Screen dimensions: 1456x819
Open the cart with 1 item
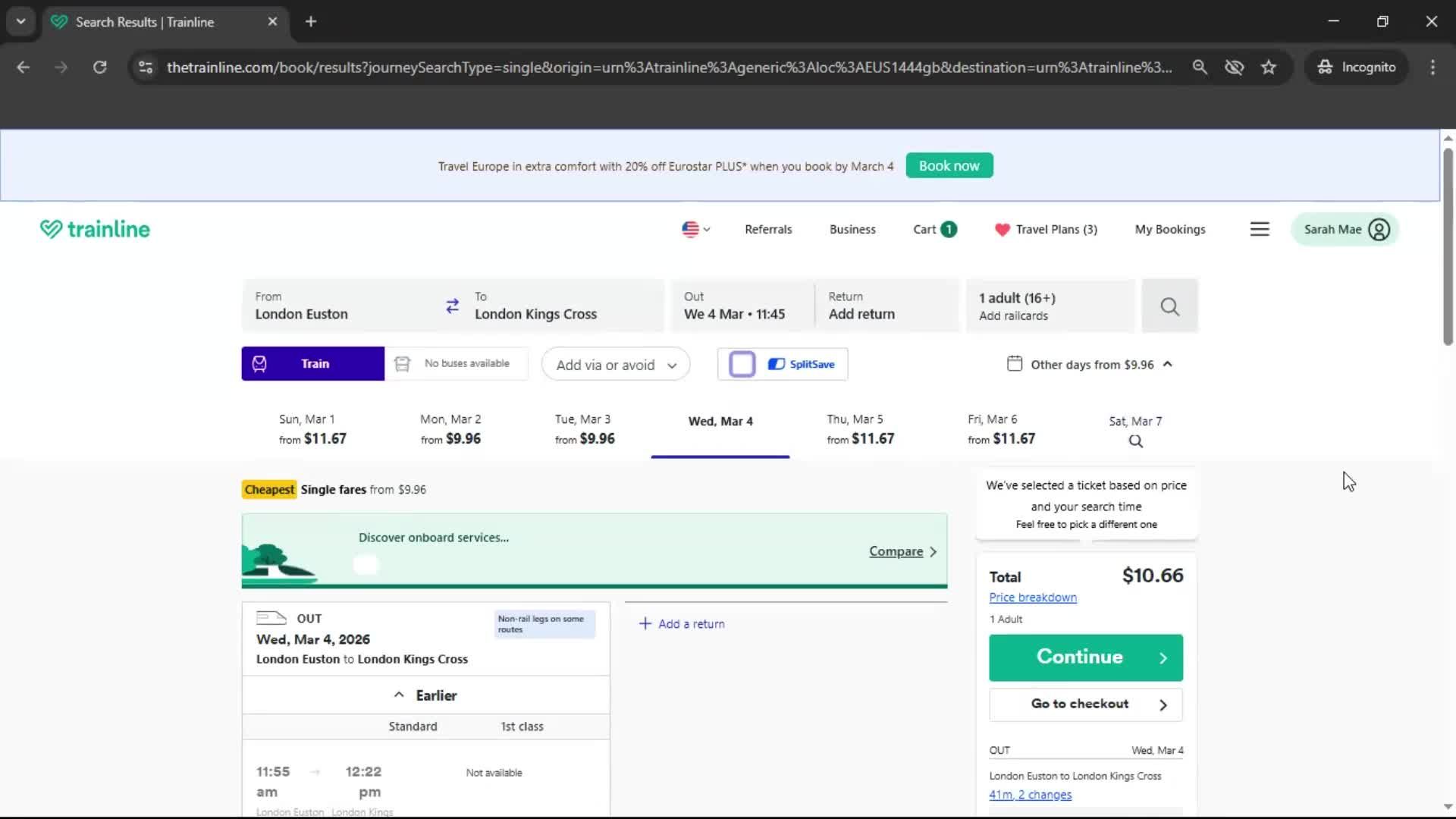tap(933, 229)
